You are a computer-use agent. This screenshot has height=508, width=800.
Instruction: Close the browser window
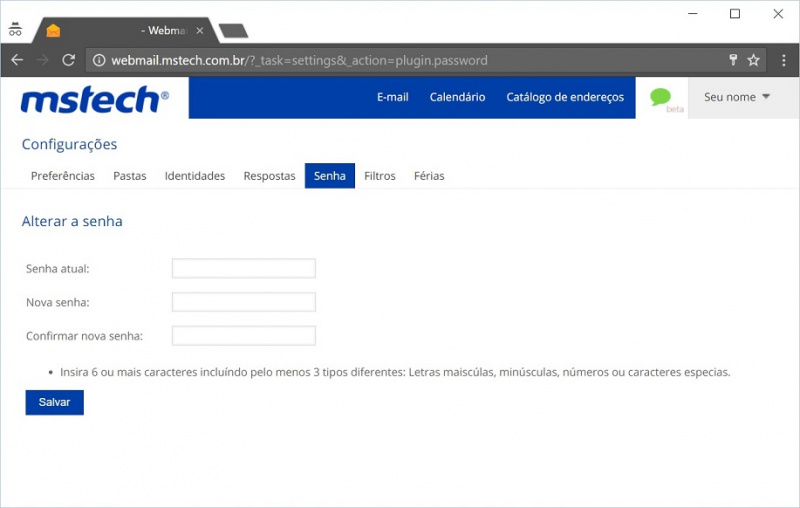(778, 14)
